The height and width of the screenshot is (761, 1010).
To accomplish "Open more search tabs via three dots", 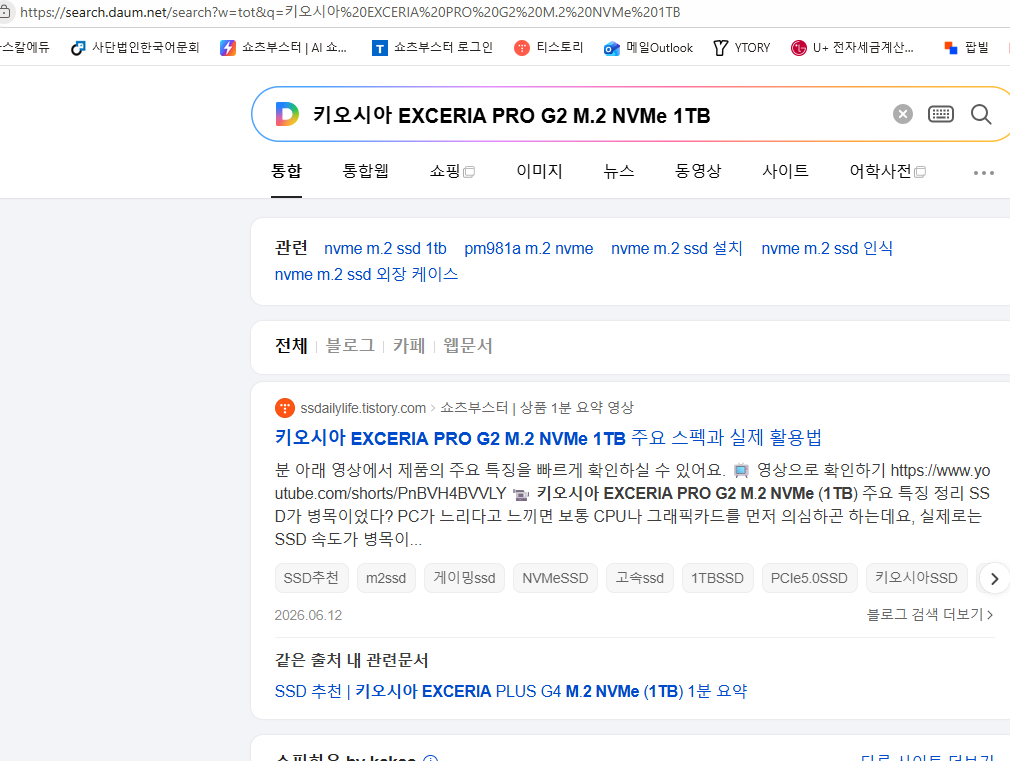I will (x=984, y=173).
